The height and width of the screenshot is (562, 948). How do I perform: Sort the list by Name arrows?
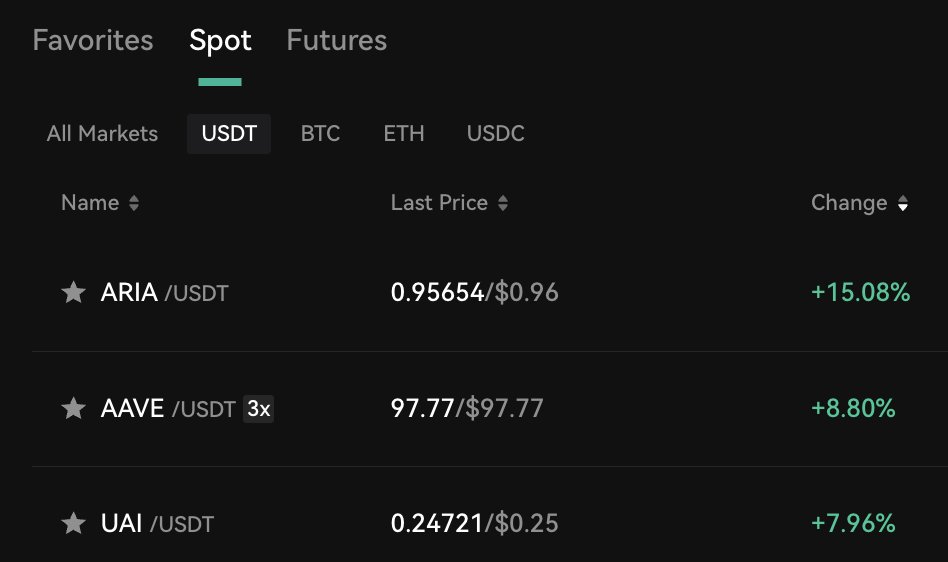(x=134, y=203)
